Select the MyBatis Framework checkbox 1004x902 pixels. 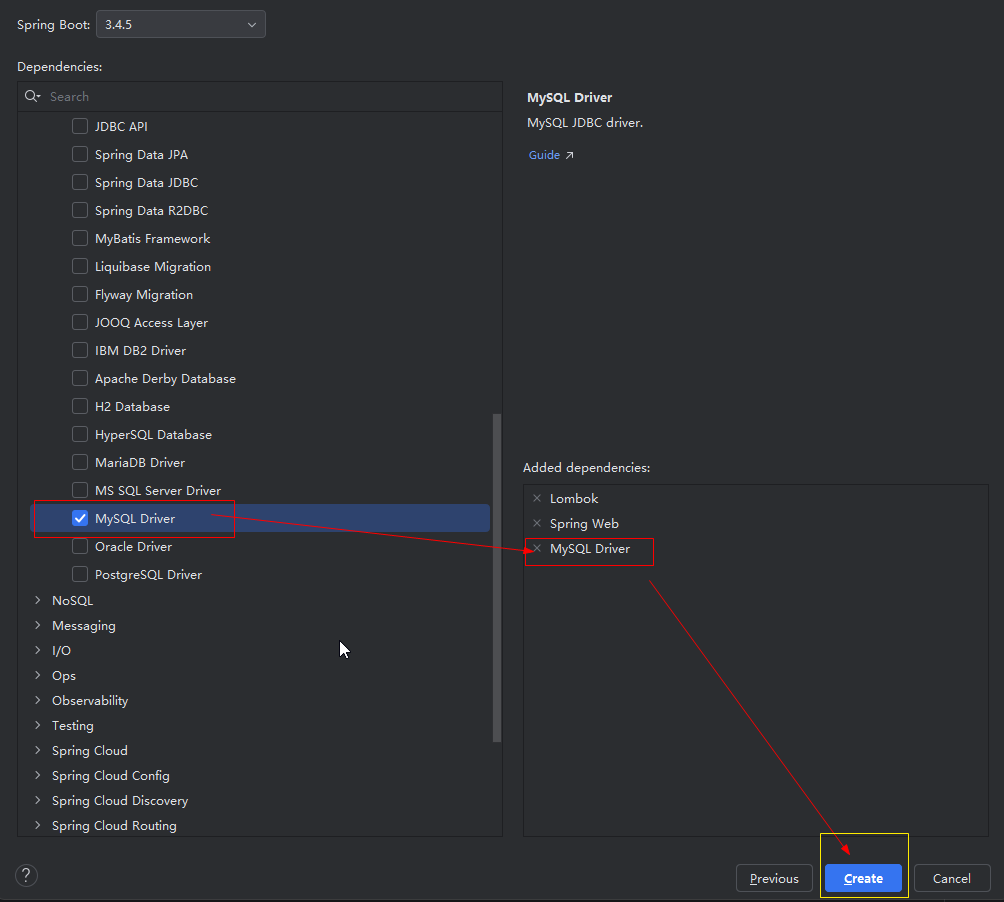pyautogui.click(x=80, y=238)
